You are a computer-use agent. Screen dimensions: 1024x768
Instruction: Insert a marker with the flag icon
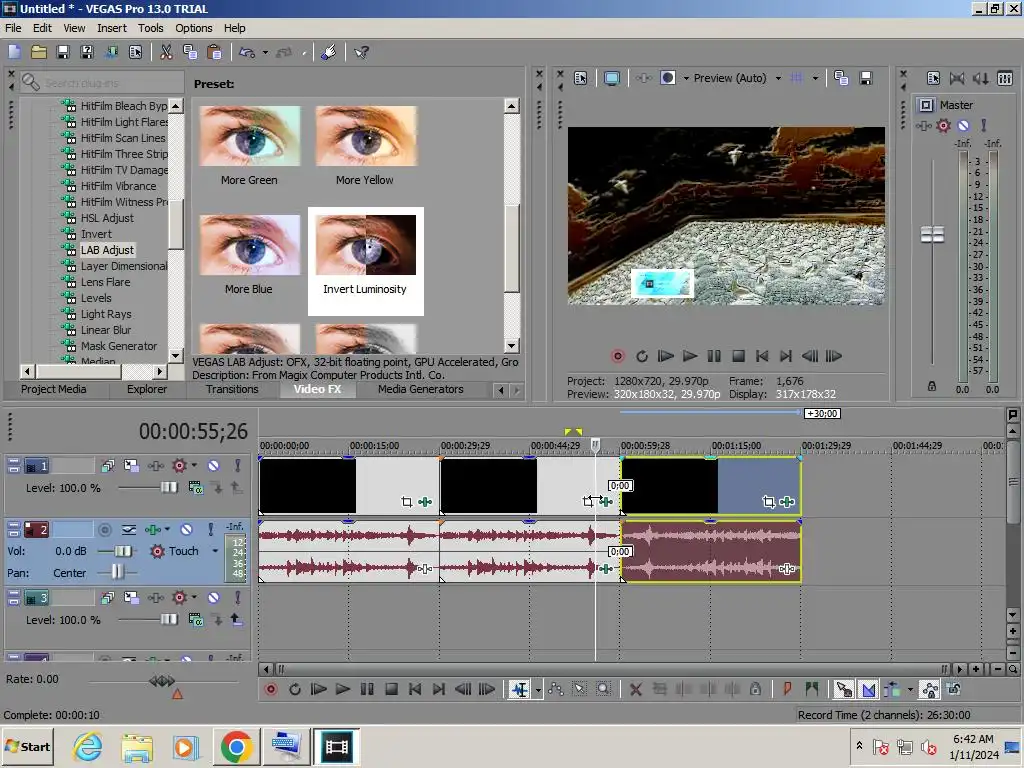click(787, 689)
